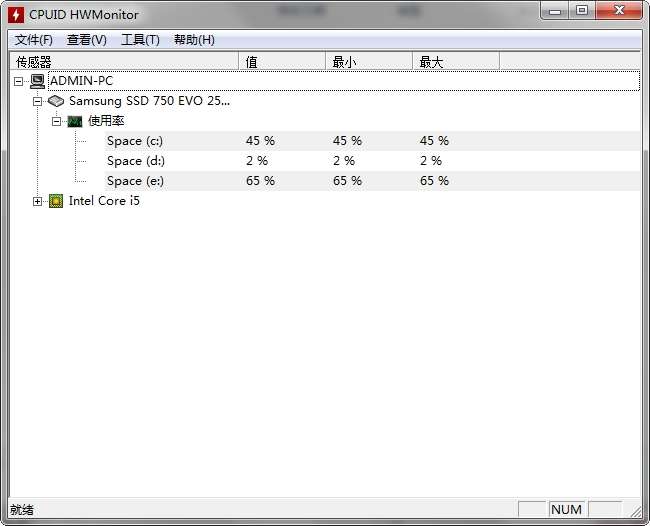Screen dimensions: 650x526
Task: Collapse the ADMIN-PC tree node
Action: point(18,81)
